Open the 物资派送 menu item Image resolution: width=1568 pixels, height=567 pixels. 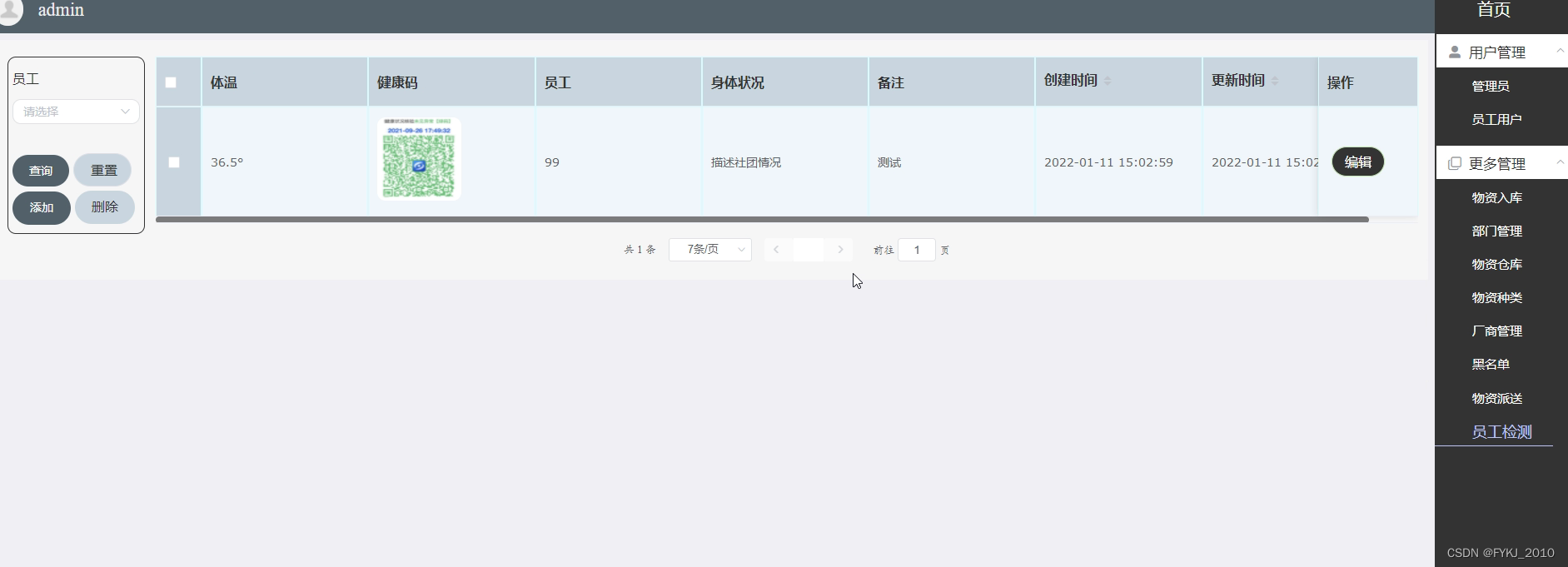(1496, 398)
